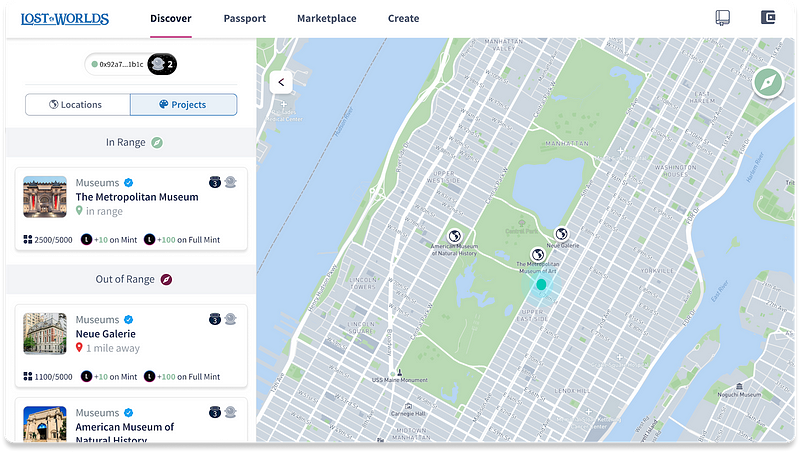Go to the Marketplace tab

[327, 18]
